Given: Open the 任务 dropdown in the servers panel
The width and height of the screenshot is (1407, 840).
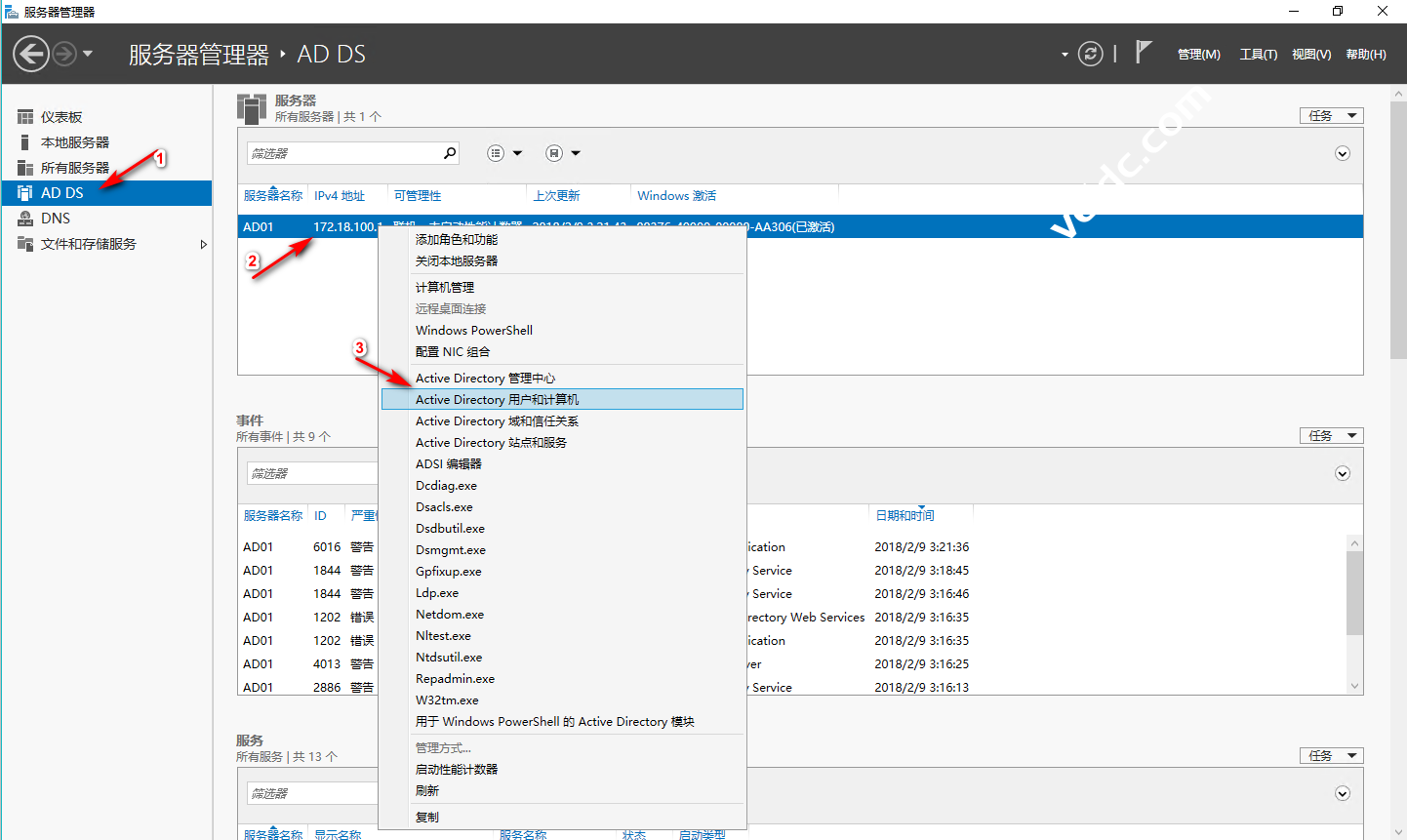Looking at the screenshot, I should (x=1331, y=115).
